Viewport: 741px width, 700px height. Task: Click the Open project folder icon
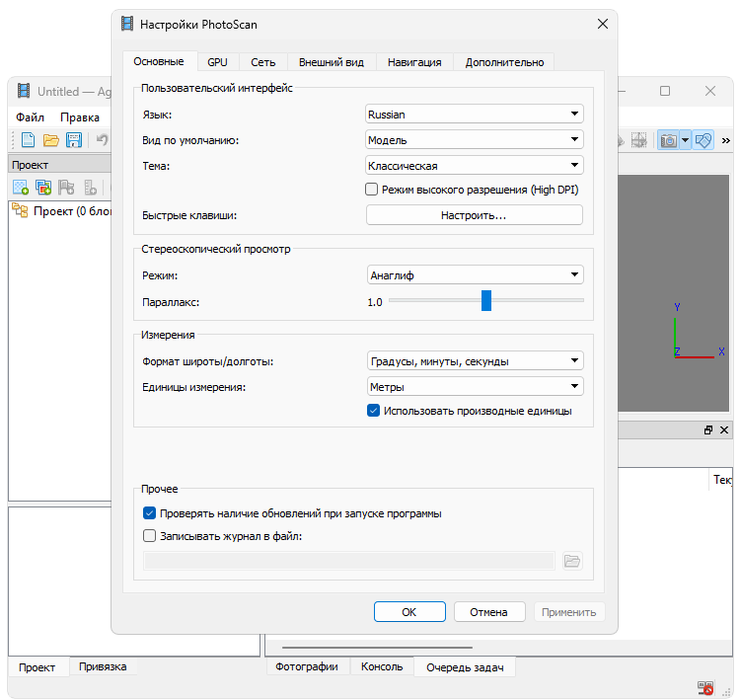pyautogui.click(x=51, y=140)
